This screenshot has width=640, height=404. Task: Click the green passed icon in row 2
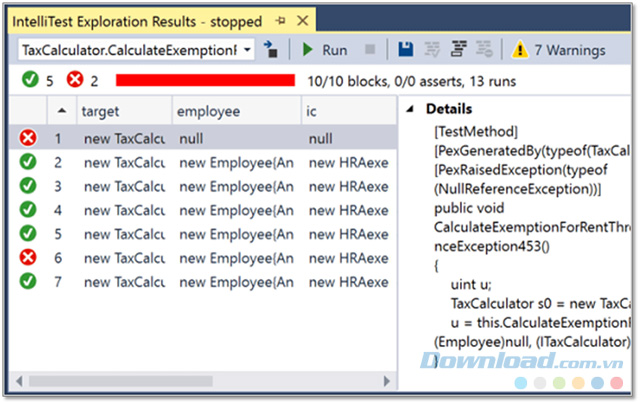click(x=28, y=163)
